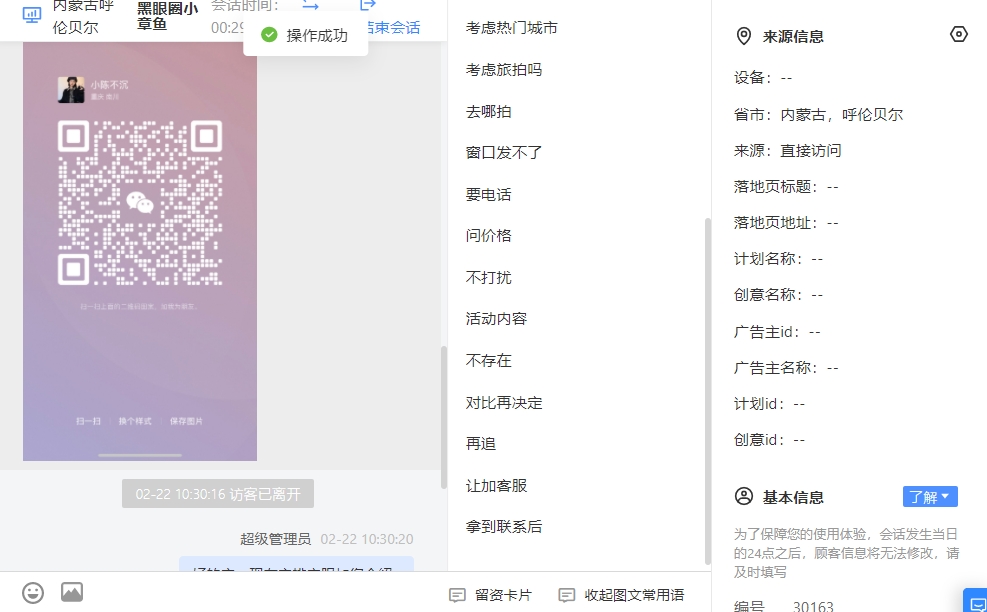This screenshot has height=612, width=987.
Task: Click the chat history scrollbar
Action: (x=444, y=417)
